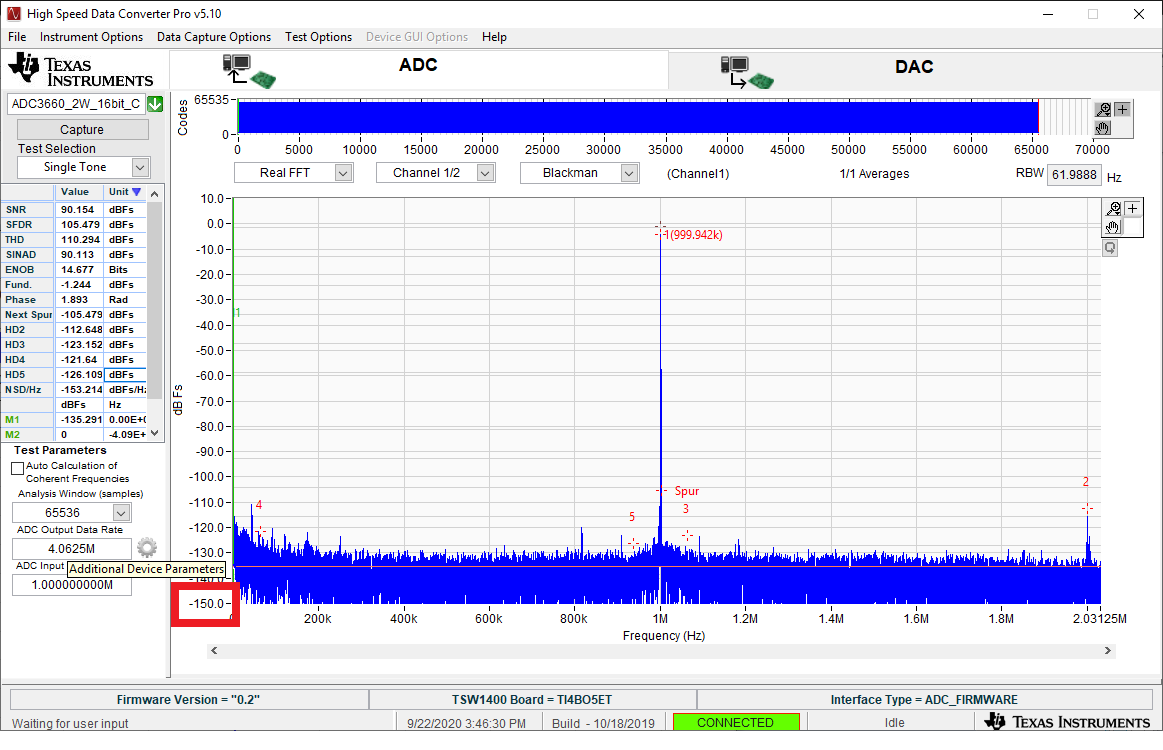Open the Data Capture Options menu
The image size is (1163, 750).
[212, 37]
